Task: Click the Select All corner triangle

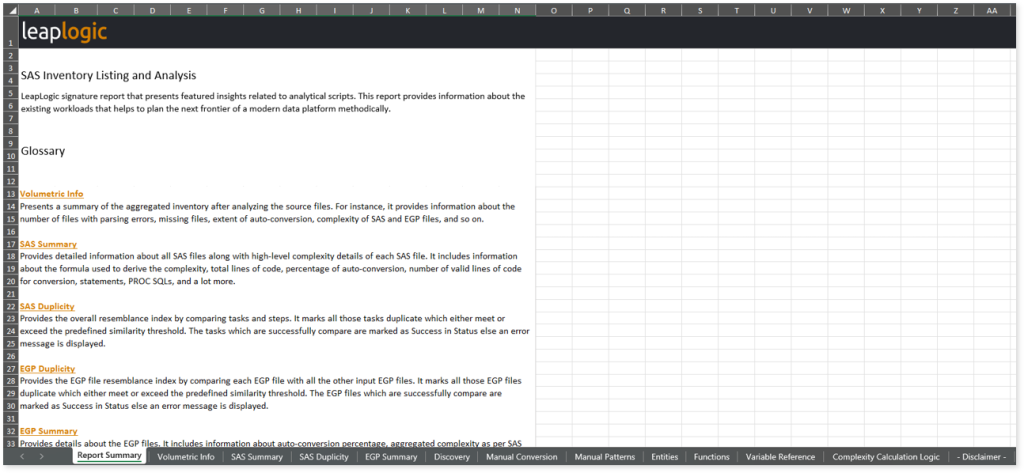Action: click(x=11, y=10)
